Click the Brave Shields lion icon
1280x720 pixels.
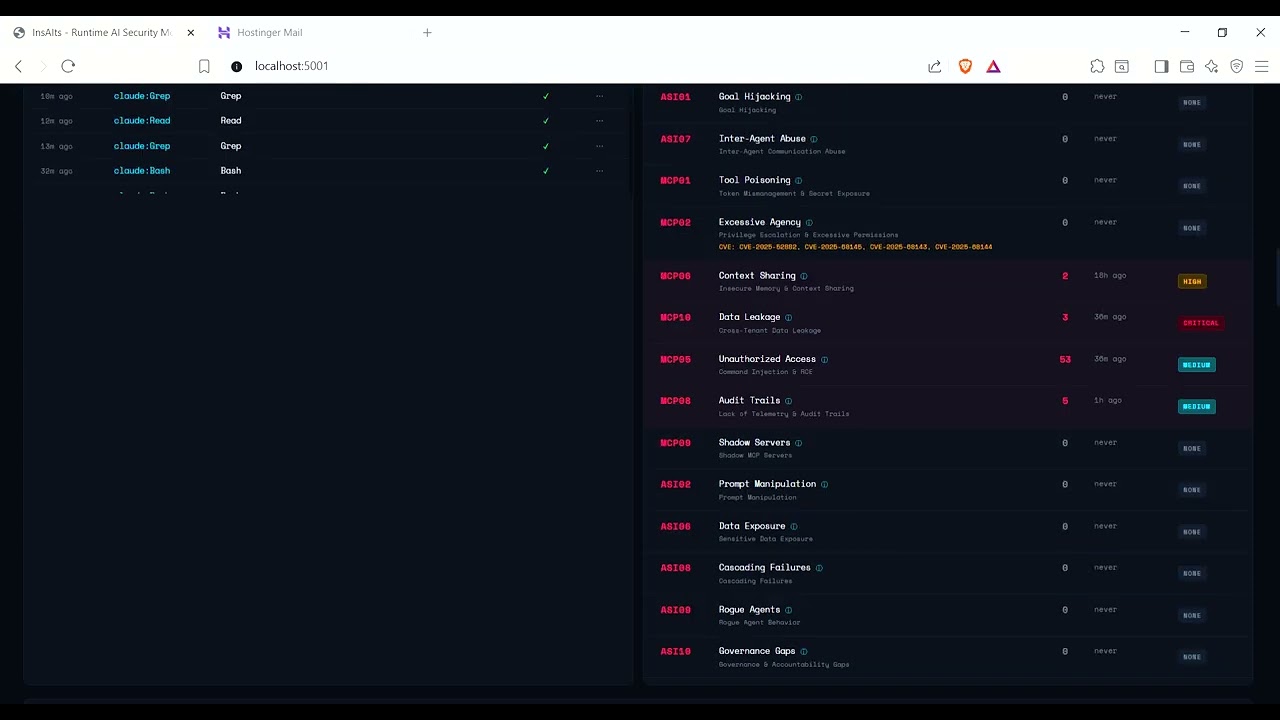(965, 66)
